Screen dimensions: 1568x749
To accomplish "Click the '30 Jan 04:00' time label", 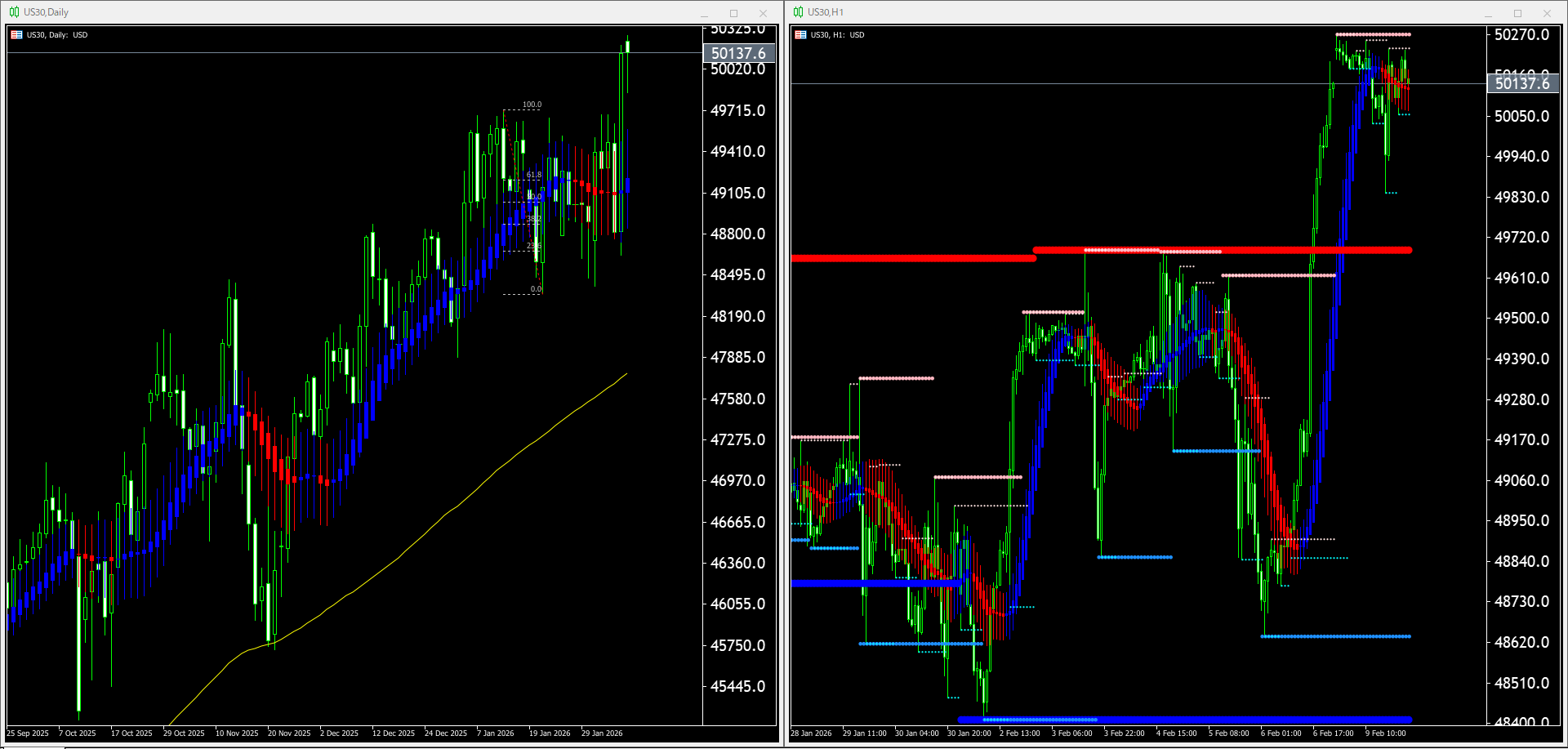I will tap(917, 733).
